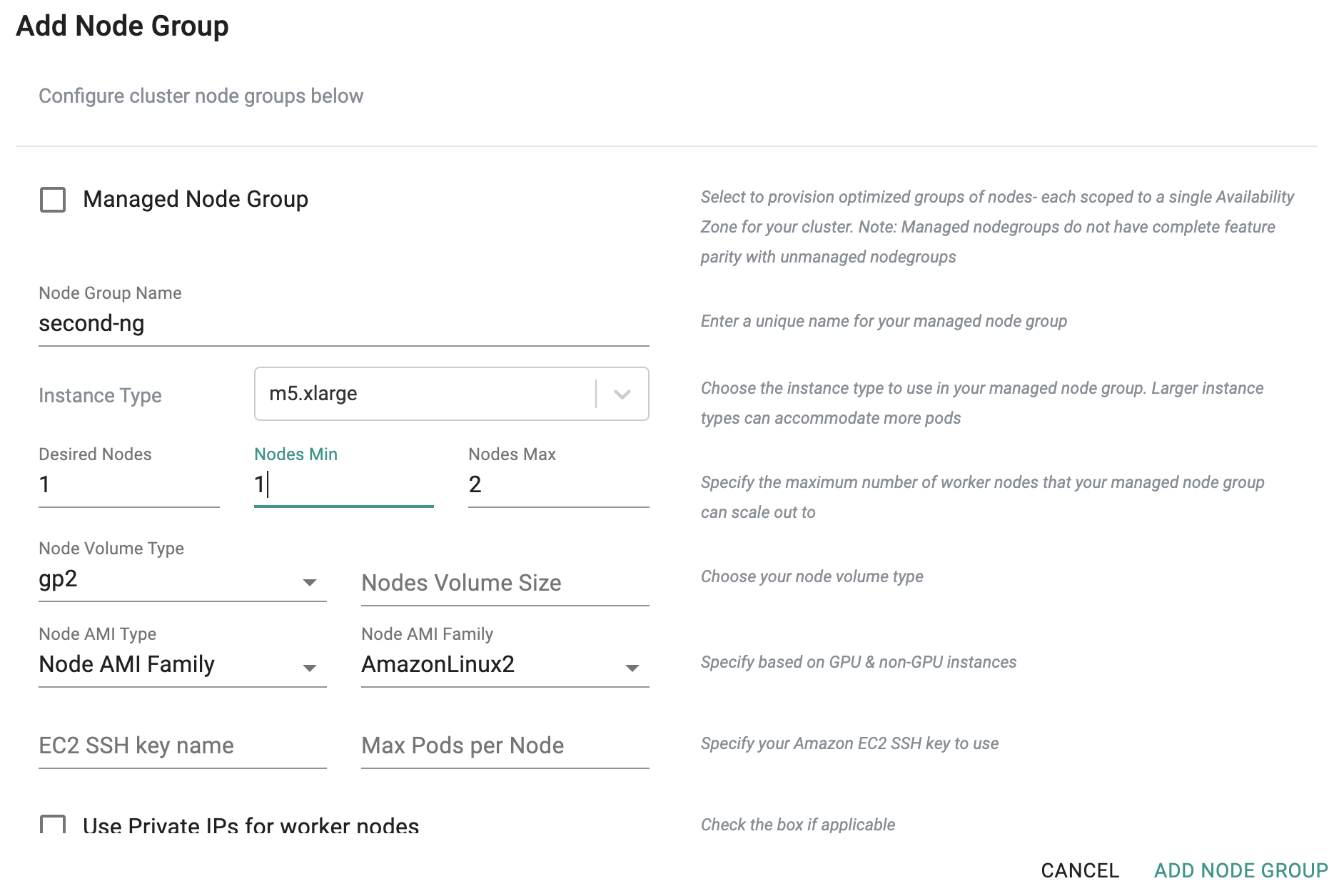Click 'Specify your Amazon EC2 SSH key' hint

849,743
